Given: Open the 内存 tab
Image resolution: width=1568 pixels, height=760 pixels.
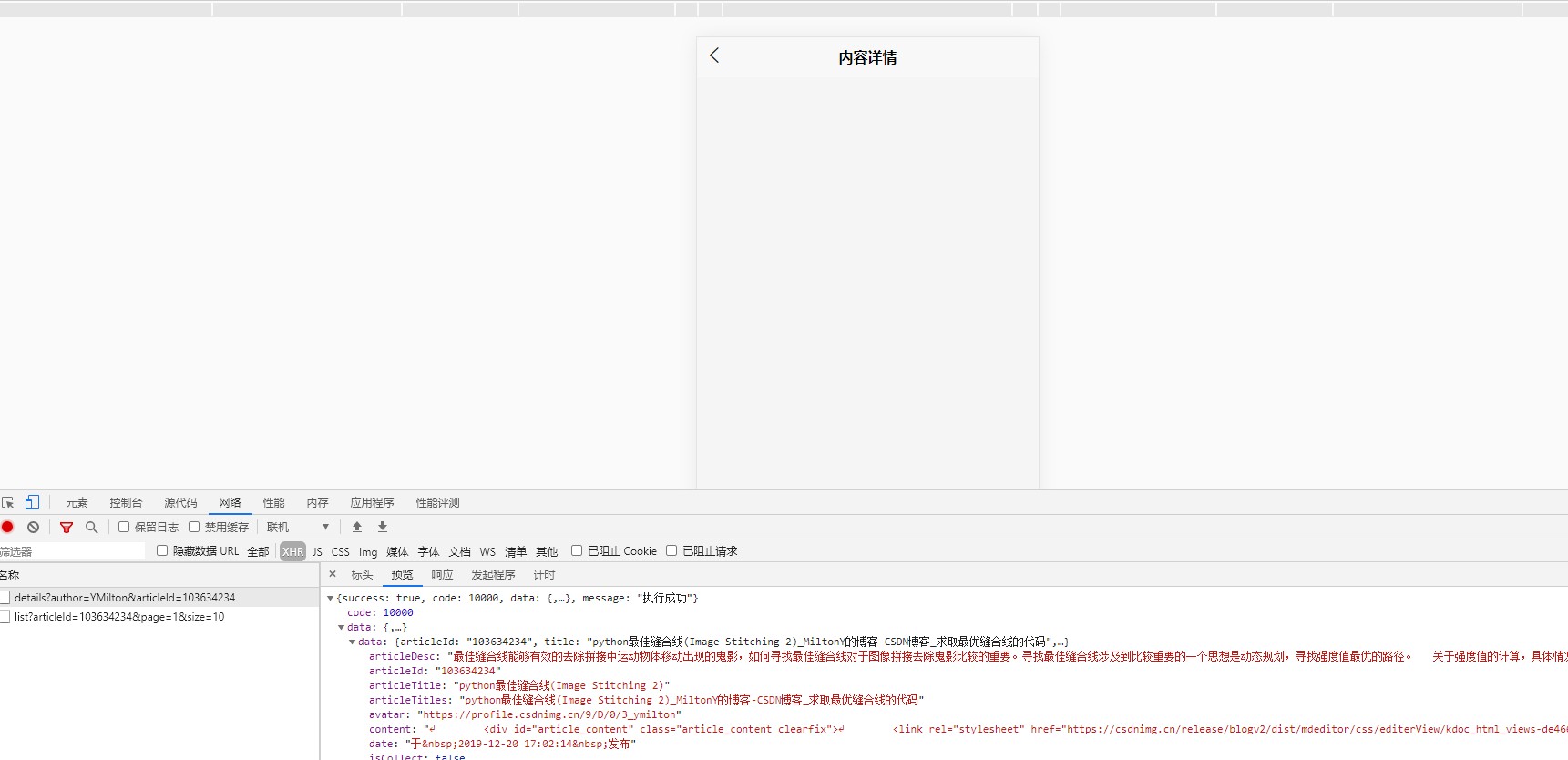Looking at the screenshot, I should point(317,502).
